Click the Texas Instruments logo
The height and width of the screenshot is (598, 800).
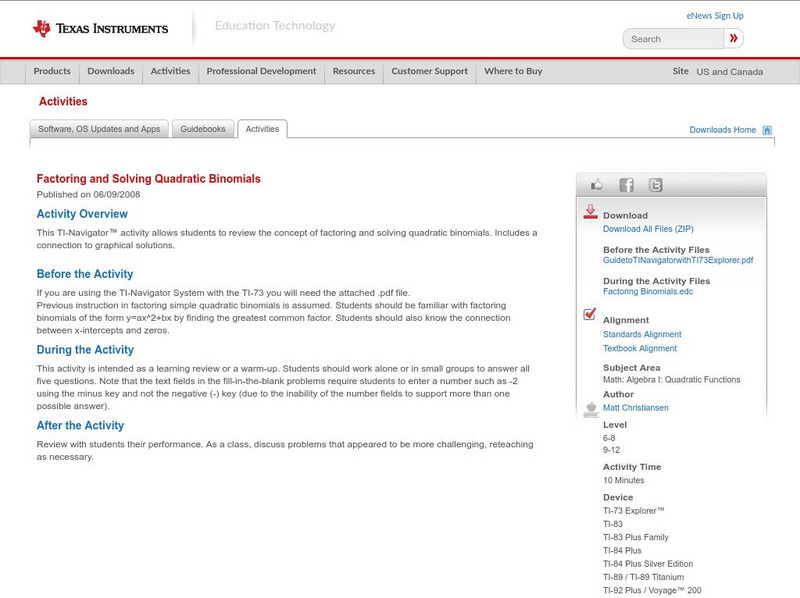click(x=100, y=29)
